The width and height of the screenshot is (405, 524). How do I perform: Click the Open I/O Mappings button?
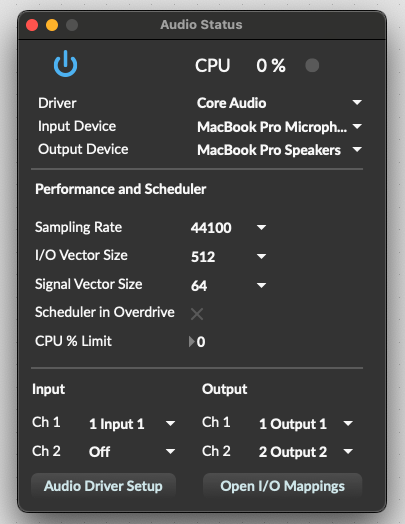pos(282,486)
